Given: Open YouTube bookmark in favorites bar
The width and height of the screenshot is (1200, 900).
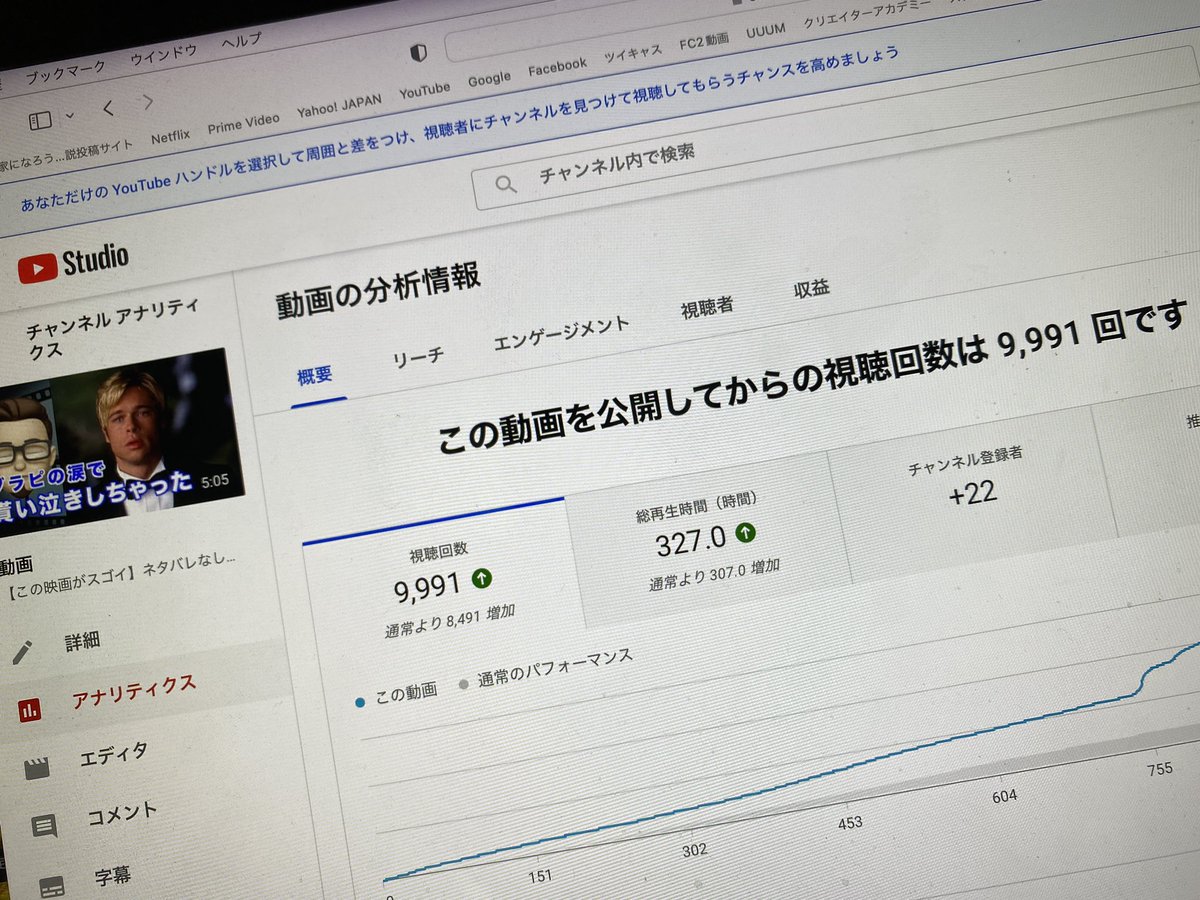Looking at the screenshot, I should 425,91.
